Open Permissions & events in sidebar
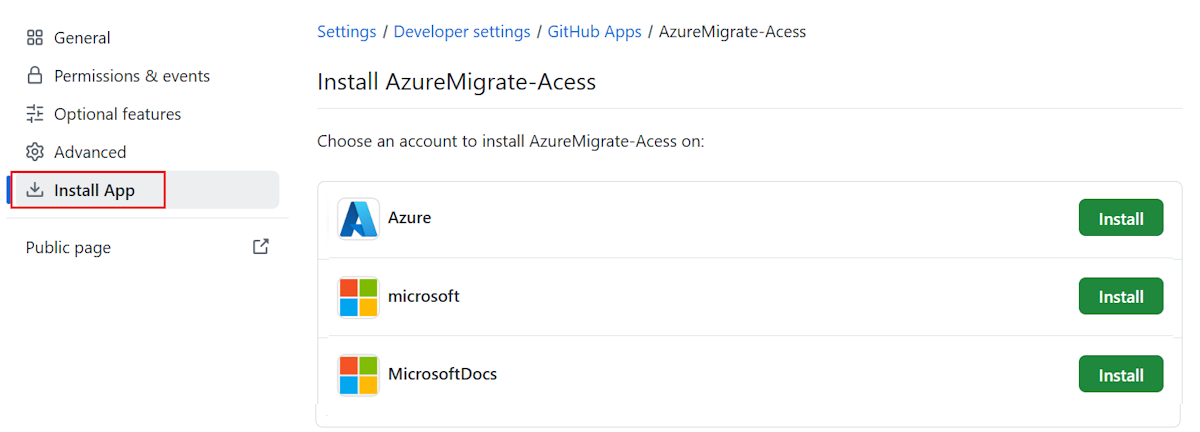 tap(132, 76)
